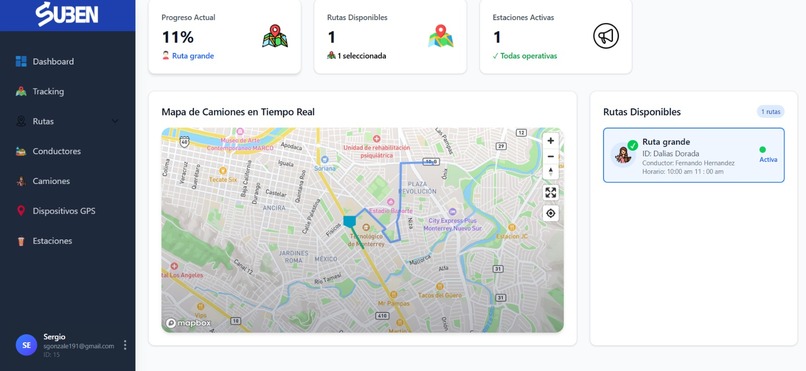Viewport: 806px width, 371px height.
Task: Click the map icon in Rutas Disponibles card
Action: coord(441,36)
